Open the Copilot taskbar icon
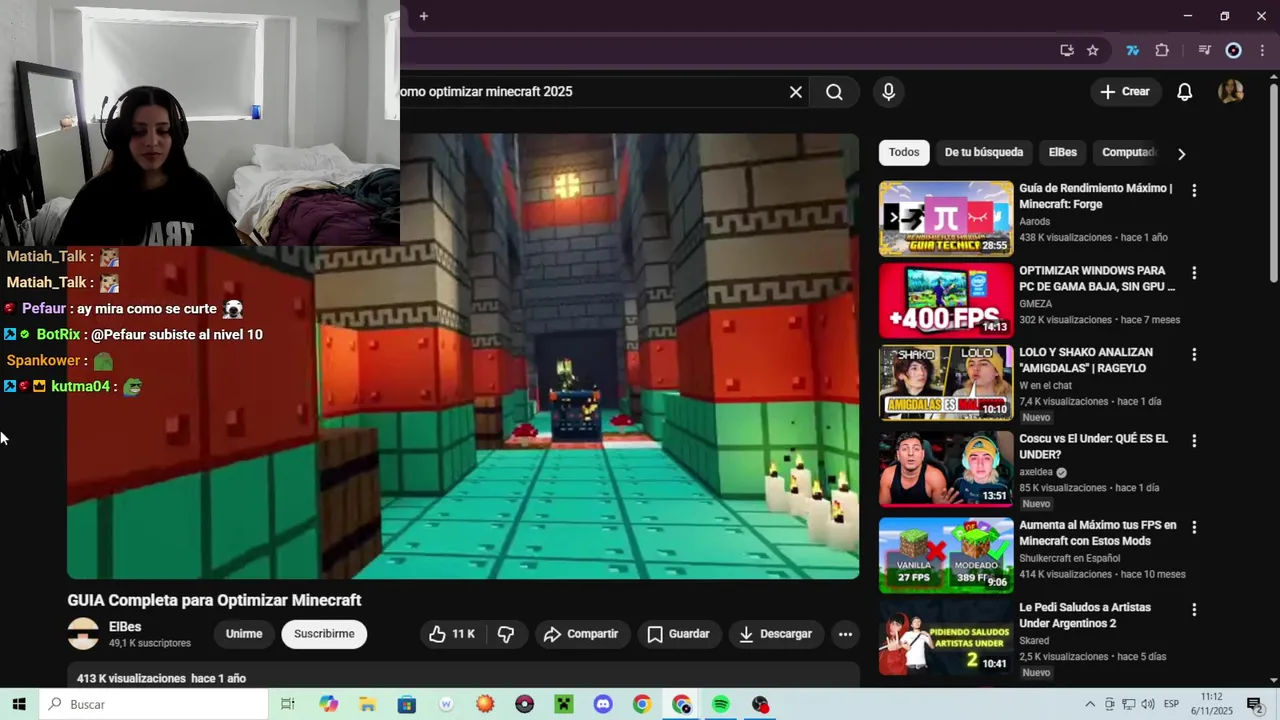Image resolution: width=1280 pixels, height=720 pixels. point(329,704)
